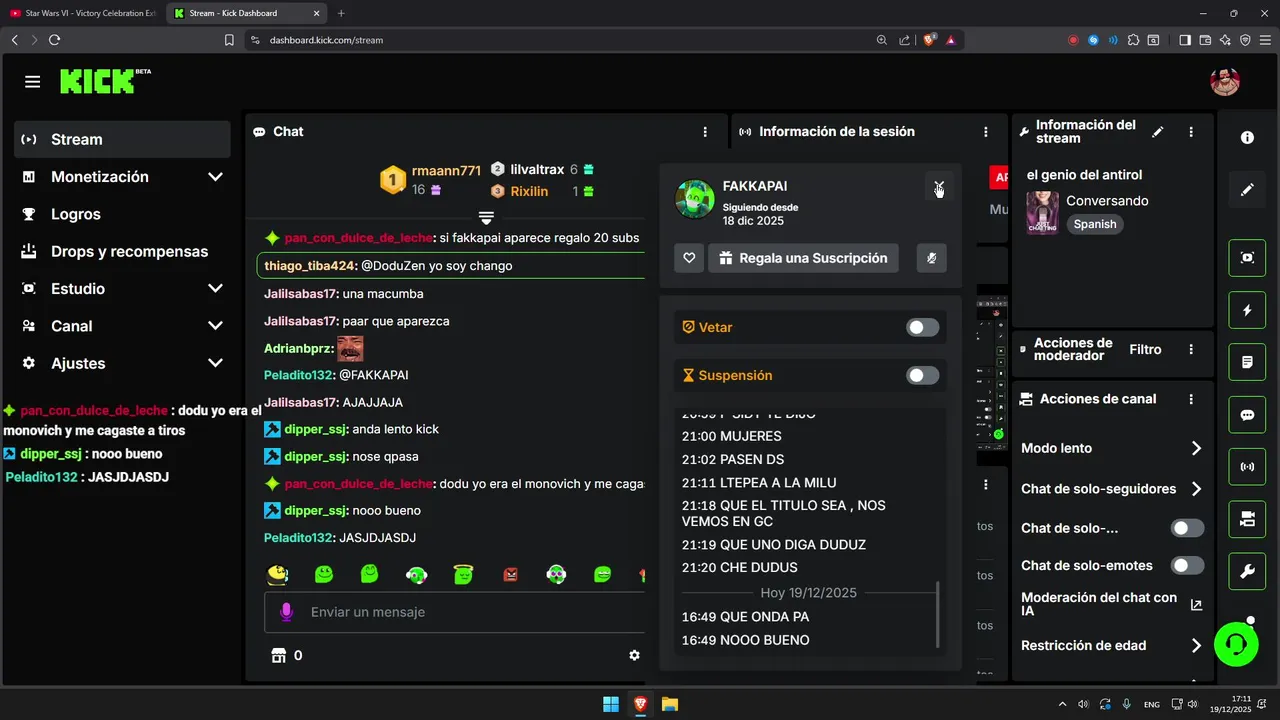
Task: Open Información de la sesión options menu
Action: tap(986, 132)
